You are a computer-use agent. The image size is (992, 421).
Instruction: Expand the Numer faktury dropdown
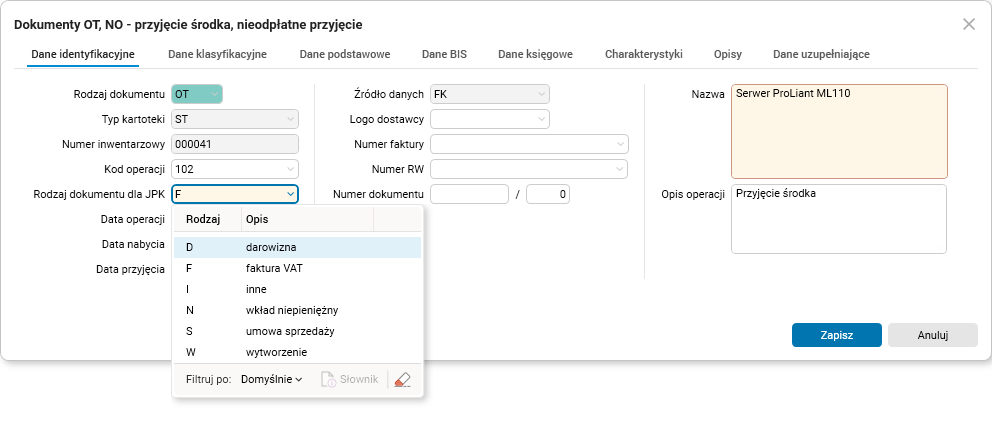point(619,144)
